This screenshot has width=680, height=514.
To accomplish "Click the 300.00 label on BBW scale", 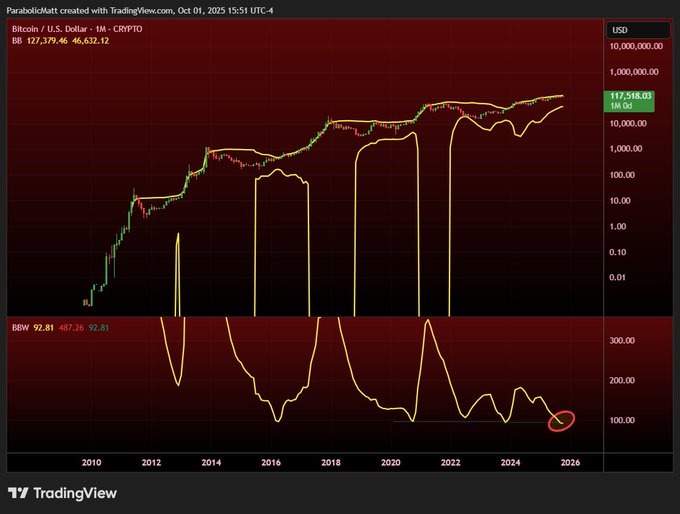I will (x=623, y=341).
